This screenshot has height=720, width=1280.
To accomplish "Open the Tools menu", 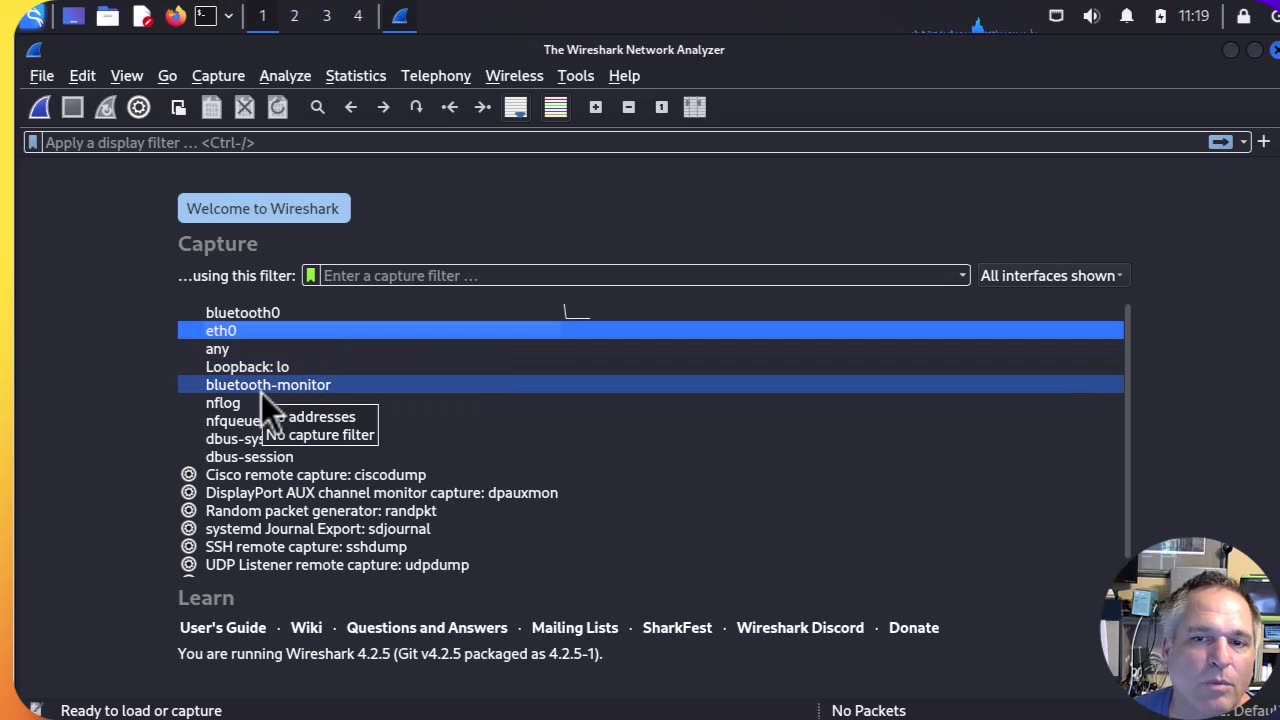I will tap(575, 76).
